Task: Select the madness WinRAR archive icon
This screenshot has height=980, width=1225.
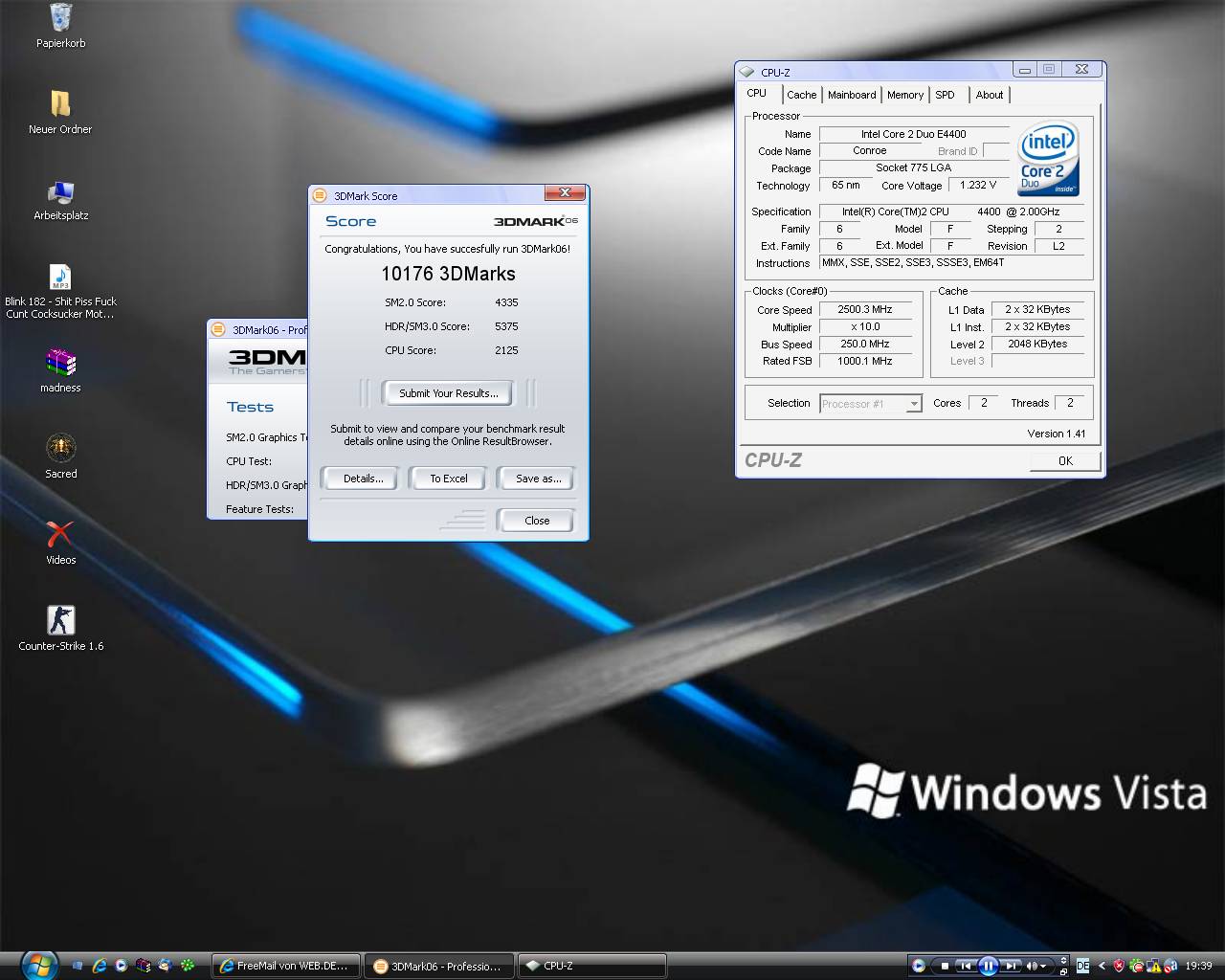Action: point(60,362)
